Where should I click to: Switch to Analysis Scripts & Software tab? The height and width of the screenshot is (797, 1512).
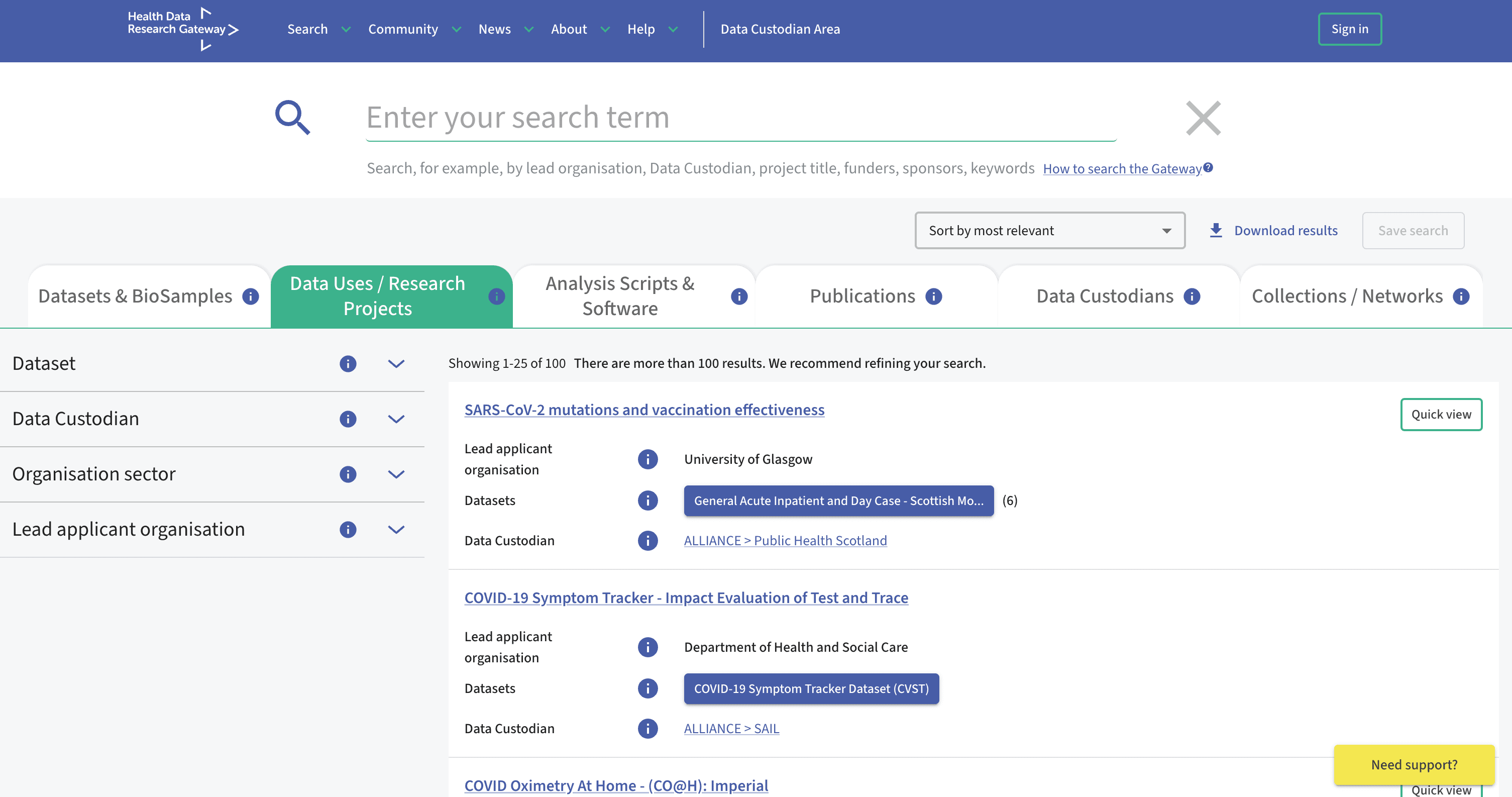pyautogui.click(x=634, y=296)
